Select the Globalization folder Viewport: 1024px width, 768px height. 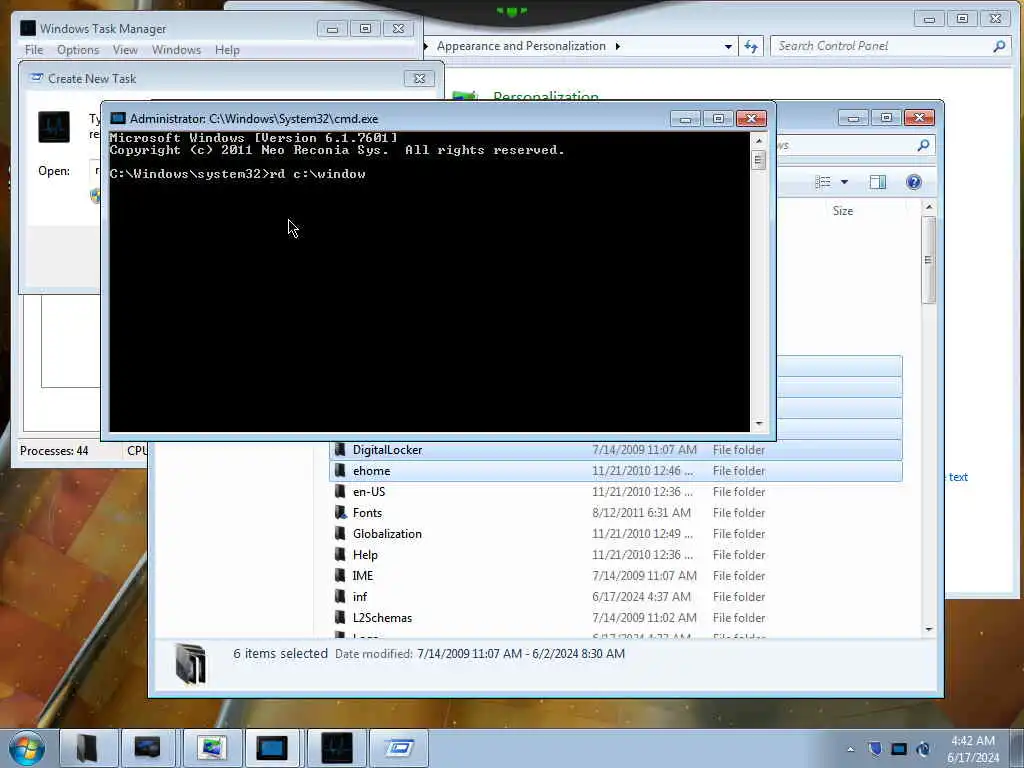(616, 534)
